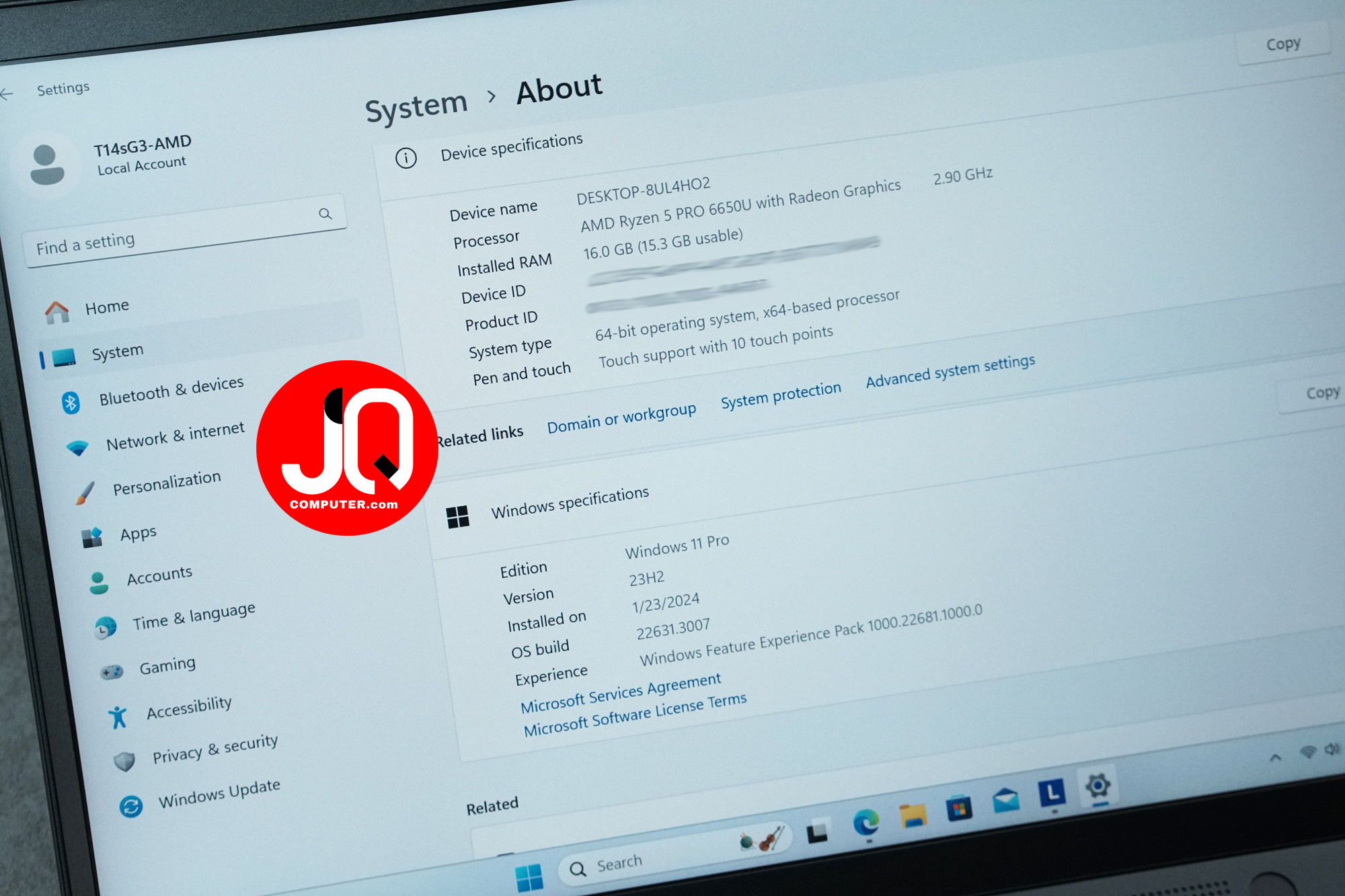
Task: Click System in the breadcrumb header
Action: (416, 106)
